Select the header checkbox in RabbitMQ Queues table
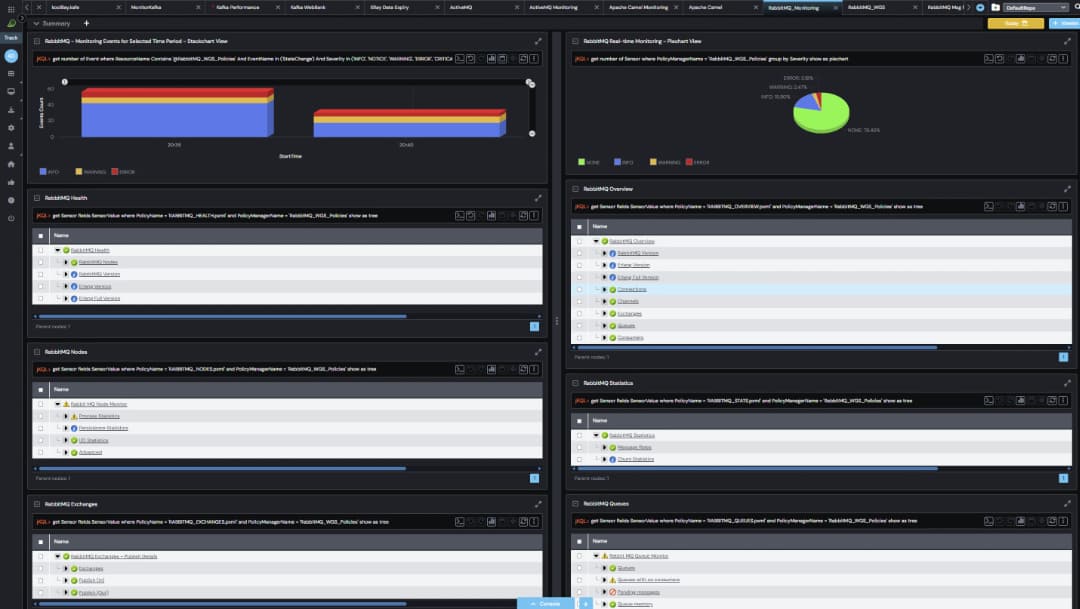Screen dimensions: 1080x609 coord(580,540)
